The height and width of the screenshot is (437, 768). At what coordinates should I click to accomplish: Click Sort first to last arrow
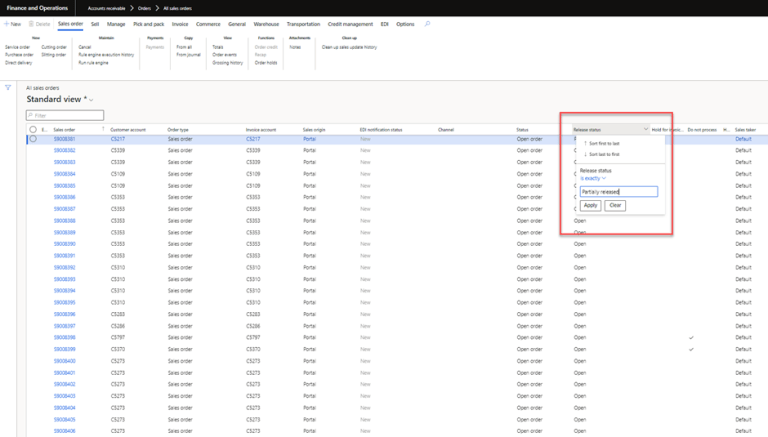coord(585,143)
